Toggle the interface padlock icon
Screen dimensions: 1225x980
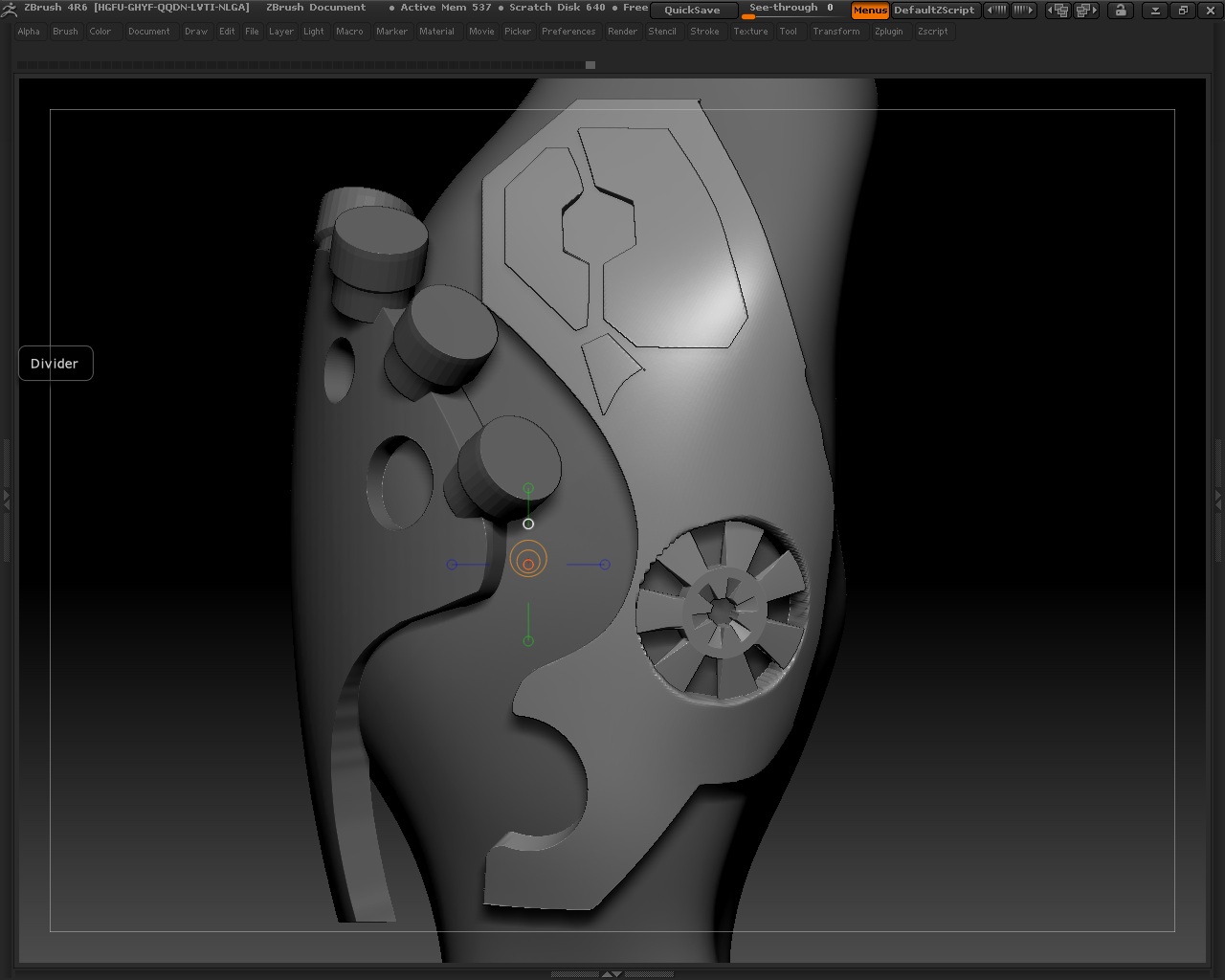point(1120,11)
